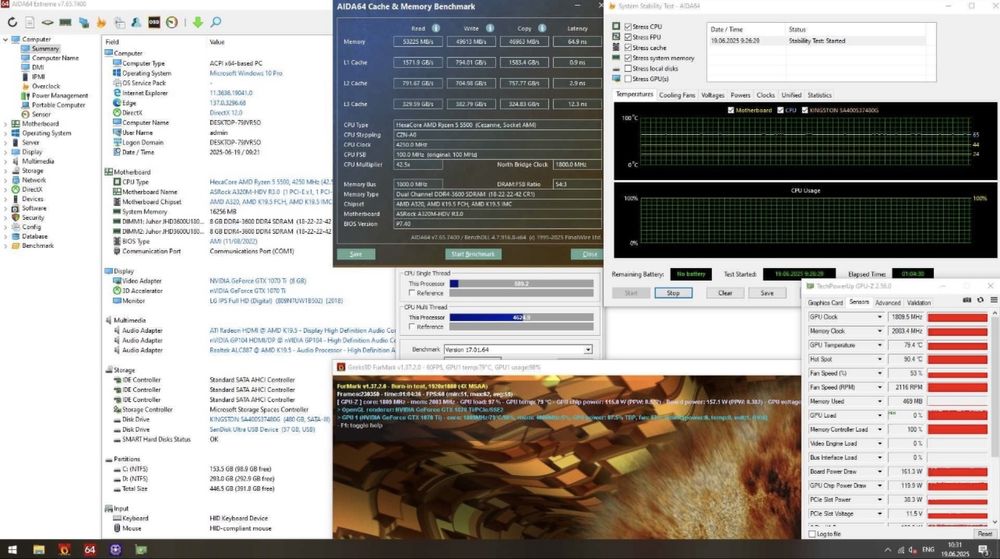1000x559 pixels.
Task: Click the AIDA64 taskbar icon
Action: pyautogui.click(x=89, y=549)
